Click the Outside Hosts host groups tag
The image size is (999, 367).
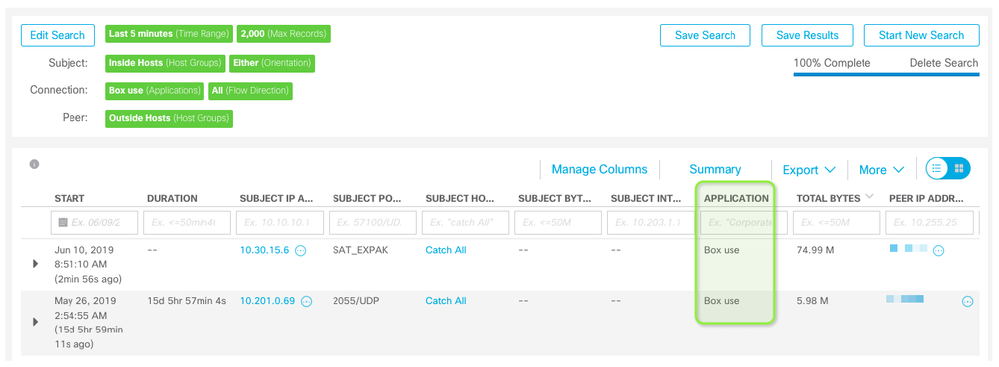169,119
